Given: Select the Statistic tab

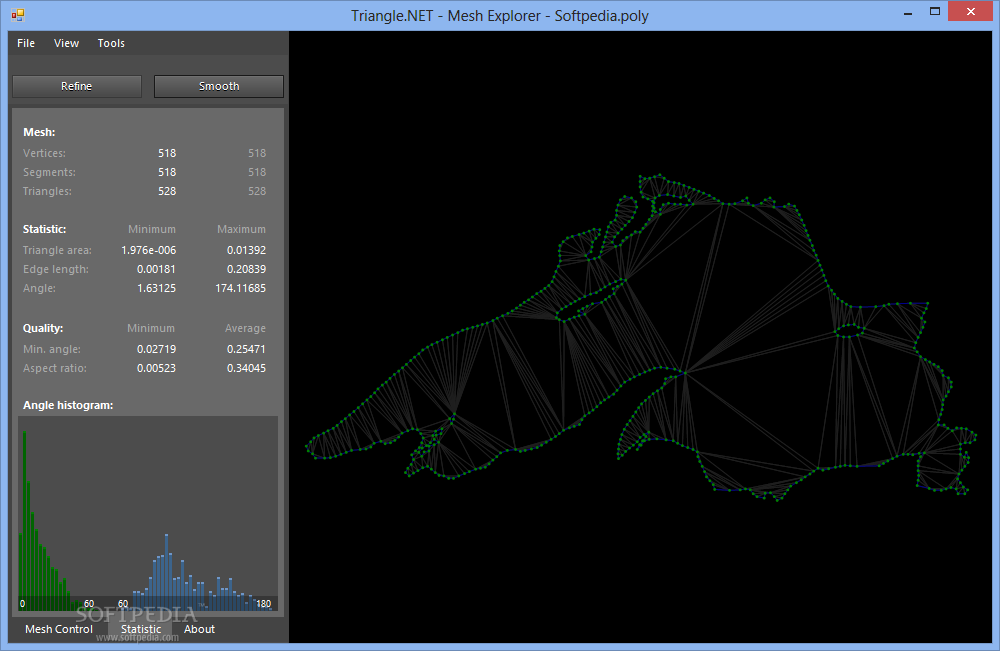Looking at the screenshot, I should (141, 629).
